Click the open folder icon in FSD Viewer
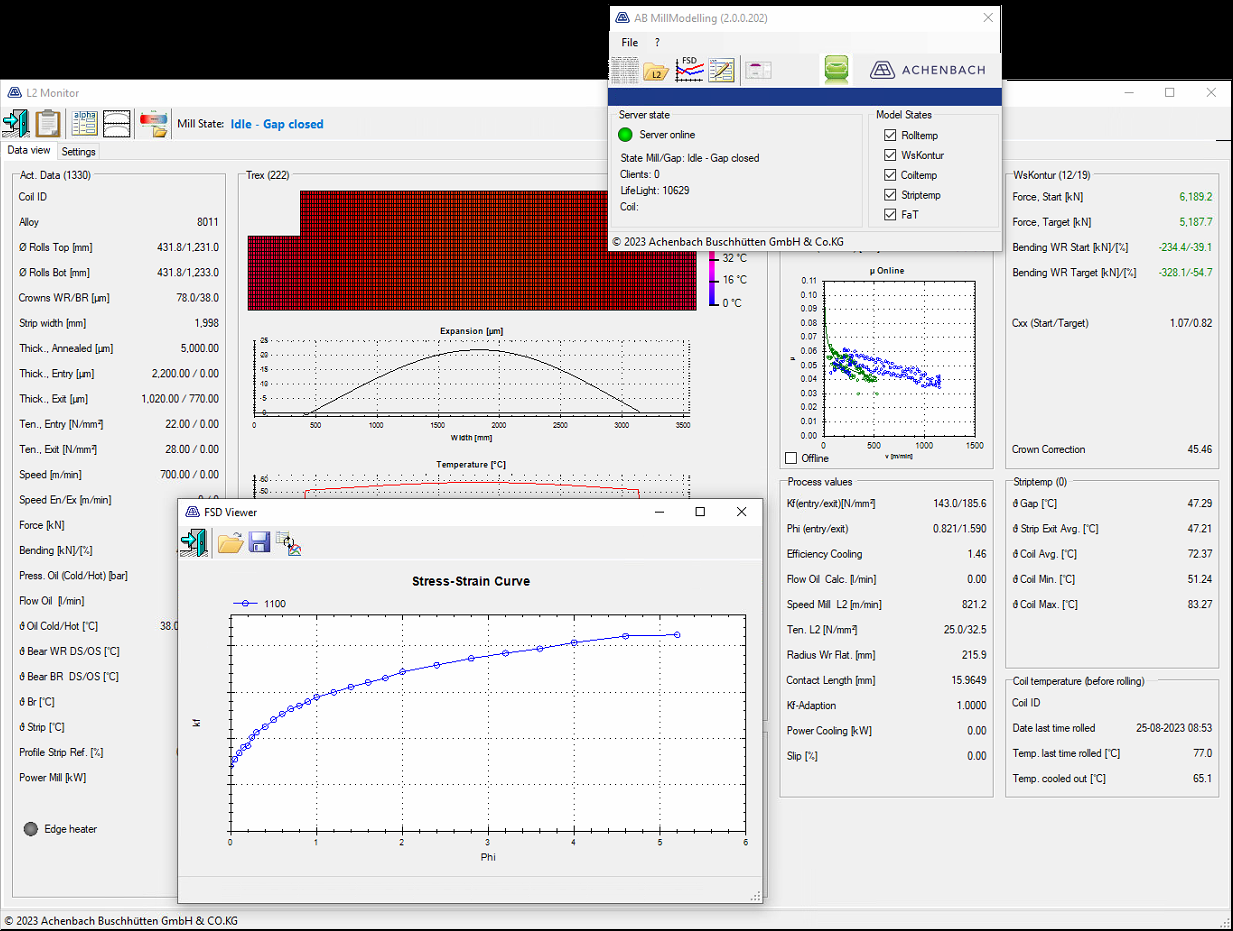 pyautogui.click(x=231, y=543)
